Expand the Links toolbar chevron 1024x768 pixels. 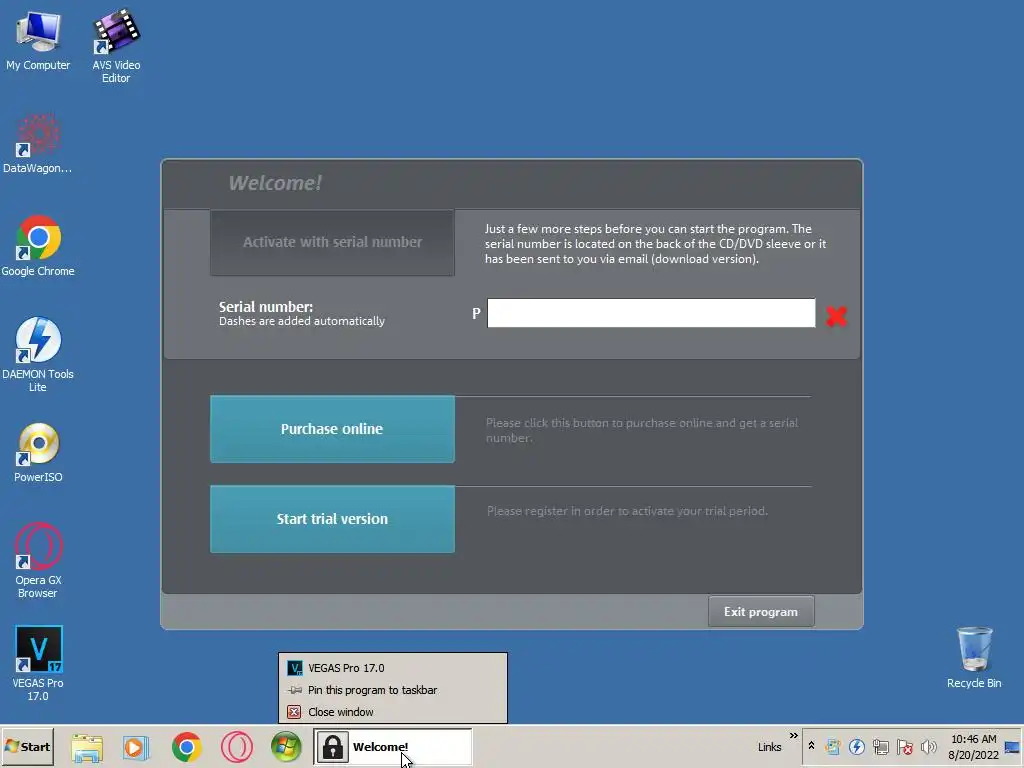[x=793, y=736]
